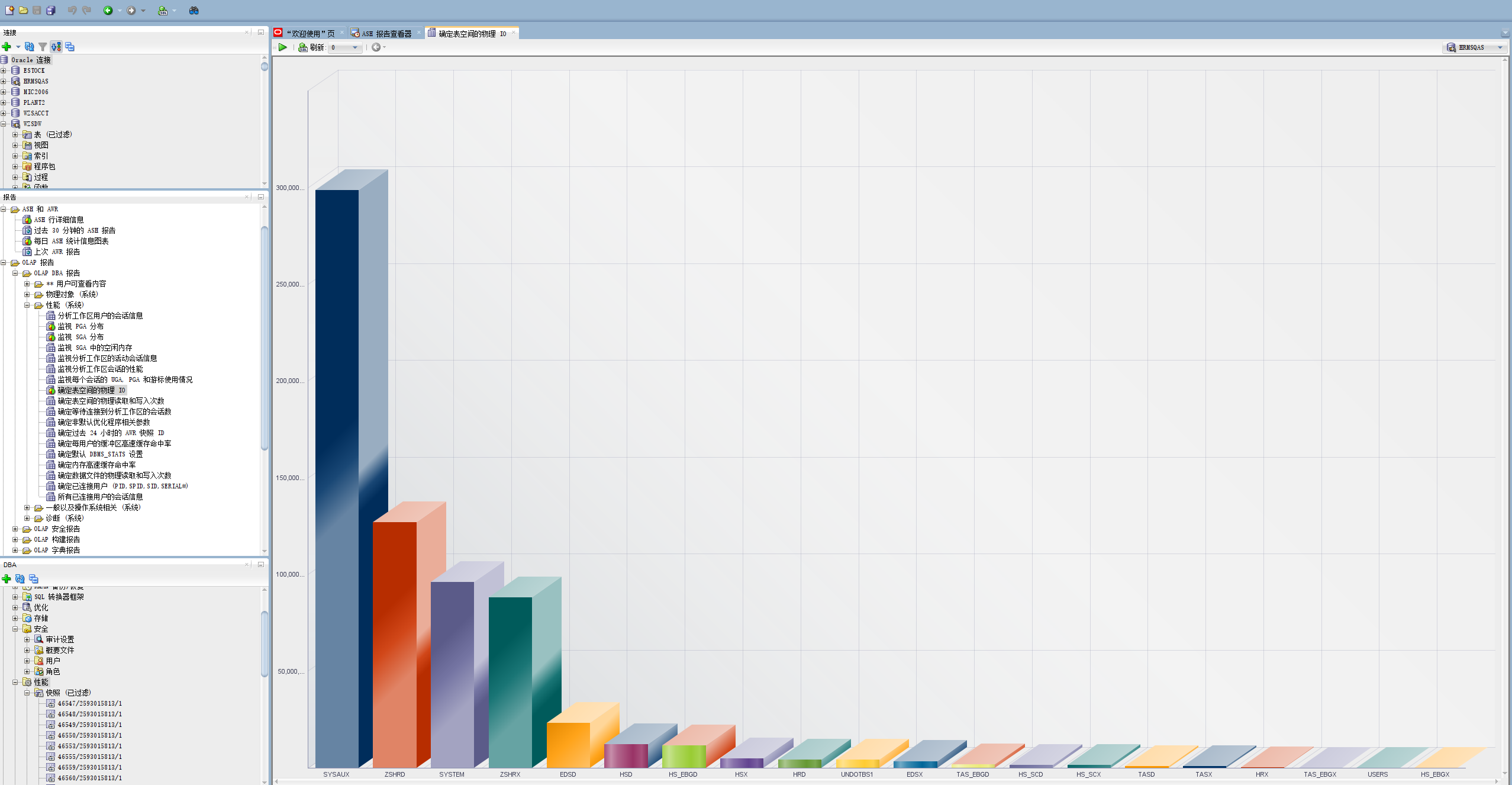Image resolution: width=1512 pixels, height=785 pixels.
Task: Switch to the ASH 报告查看器 tab
Action: coord(386,33)
